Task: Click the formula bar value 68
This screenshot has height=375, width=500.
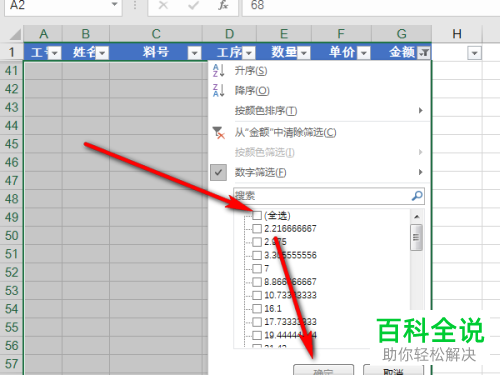Action: [x=257, y=5]
